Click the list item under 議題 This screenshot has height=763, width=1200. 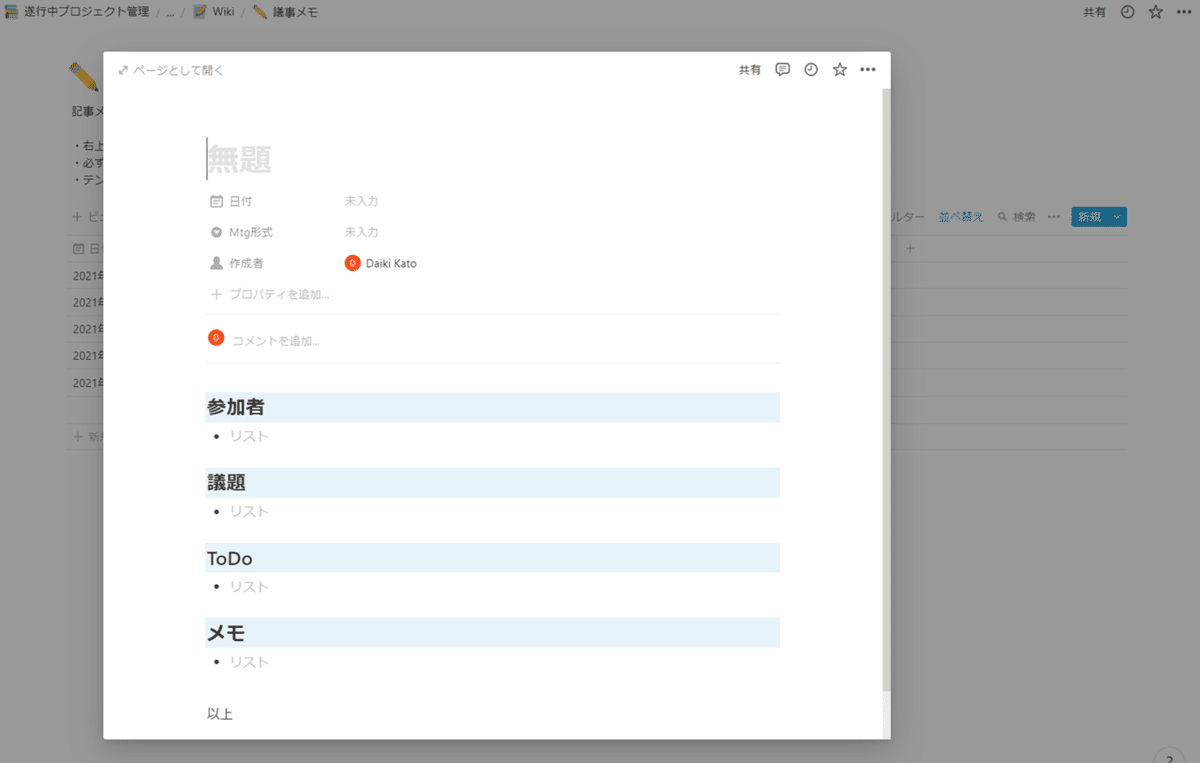250,511
